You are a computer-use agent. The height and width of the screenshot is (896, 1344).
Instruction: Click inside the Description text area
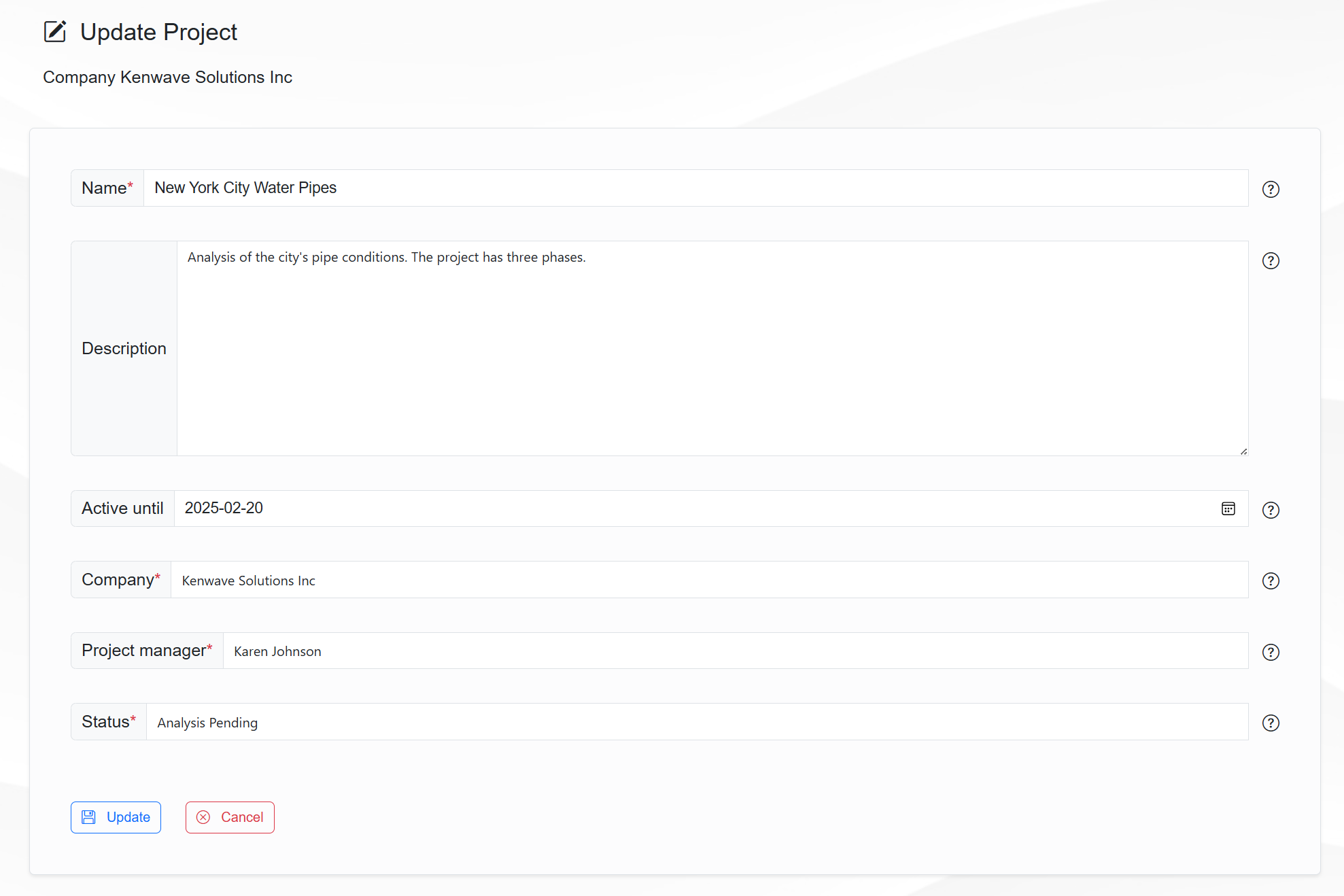(711, 348)
